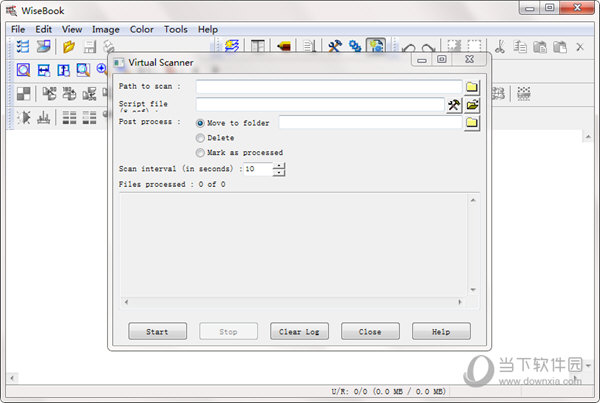
Task: Click the log area's left scroll arrow
Action: pos(126,302)
